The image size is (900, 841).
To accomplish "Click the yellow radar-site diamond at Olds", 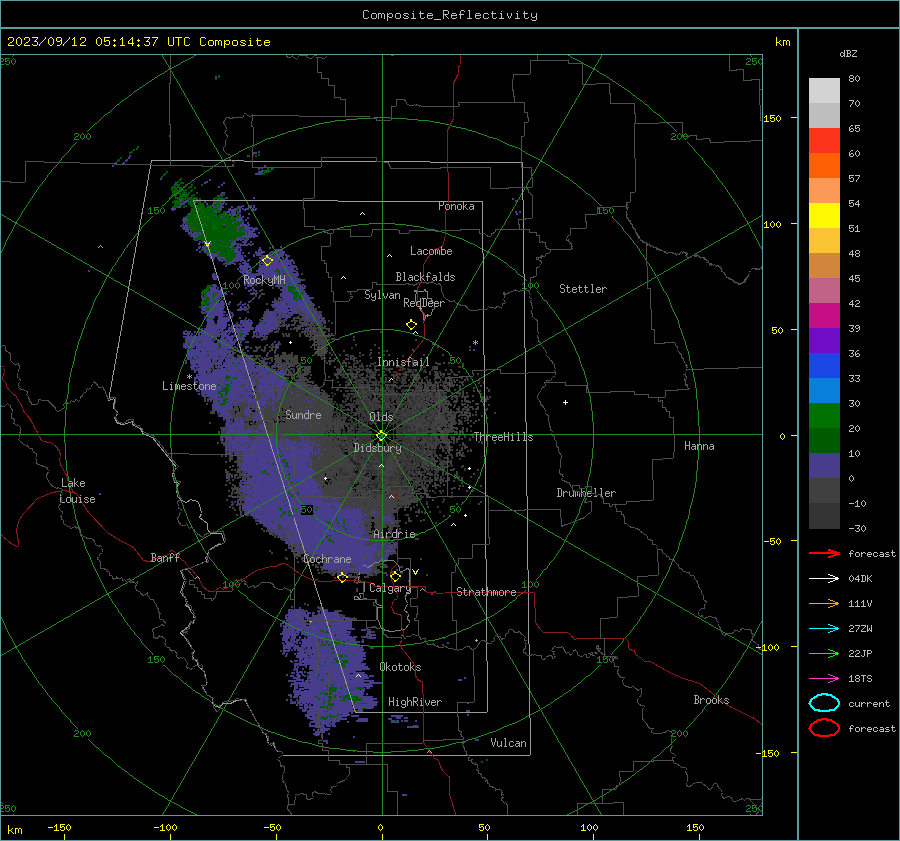I will [382, 436].
